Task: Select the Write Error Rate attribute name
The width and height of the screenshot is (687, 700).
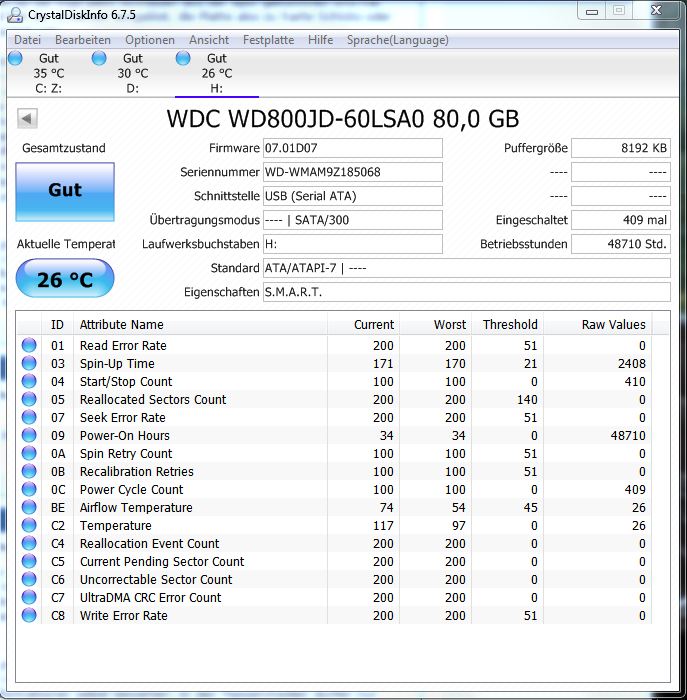Action: point(124,615)
